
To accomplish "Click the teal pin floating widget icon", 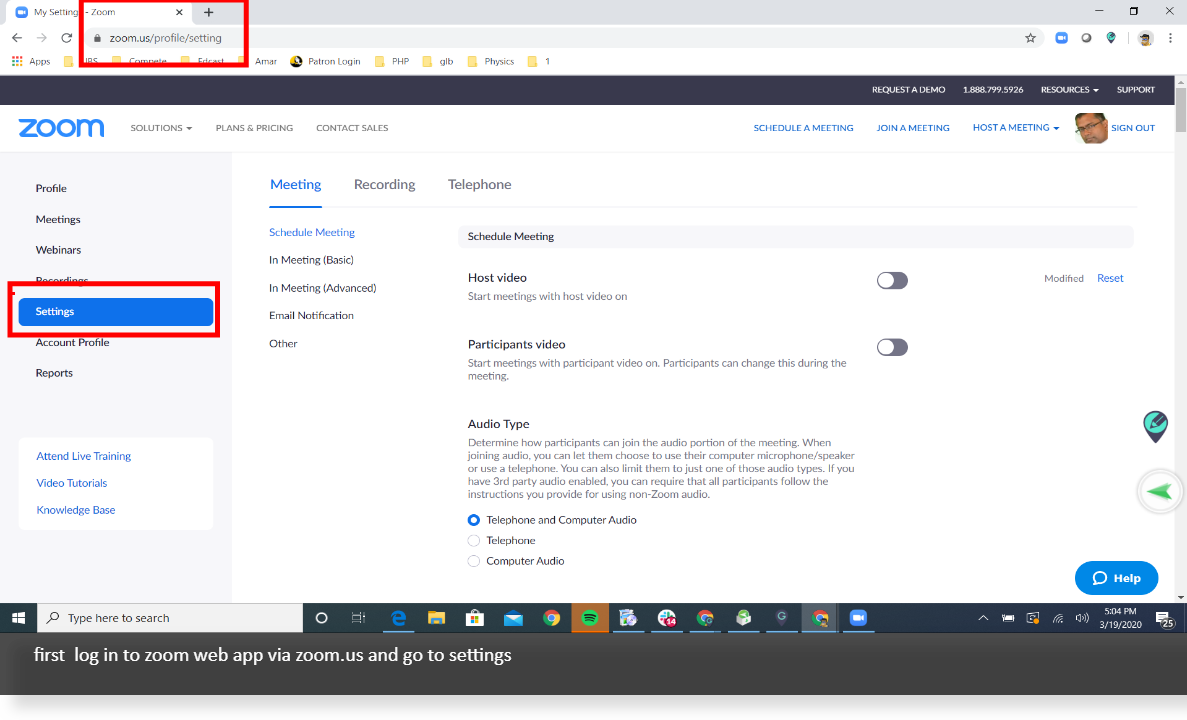I will click(1155, 426).
